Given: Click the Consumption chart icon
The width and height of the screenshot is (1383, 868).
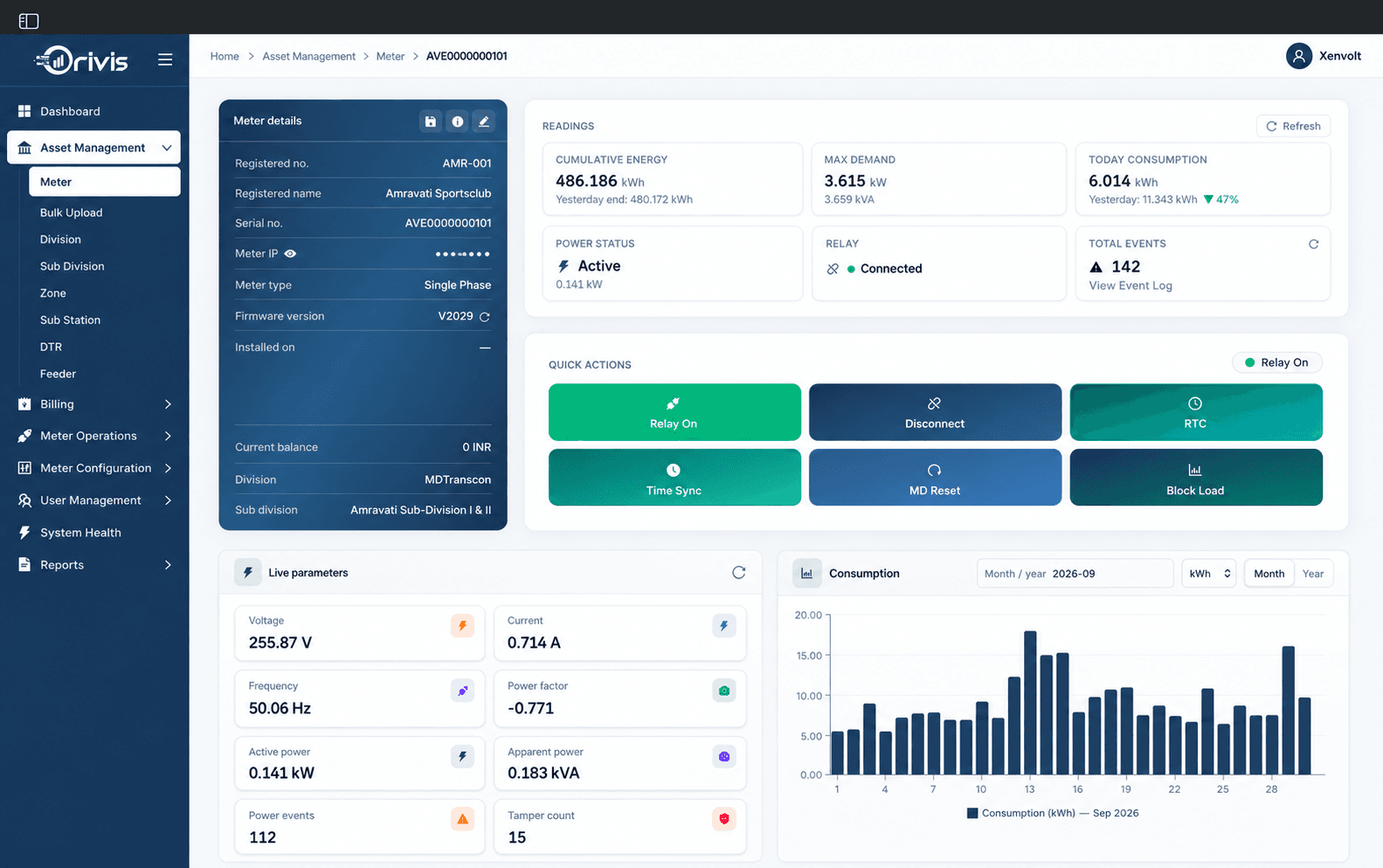Looking at the screenshot, I should [x=806, y=574].
